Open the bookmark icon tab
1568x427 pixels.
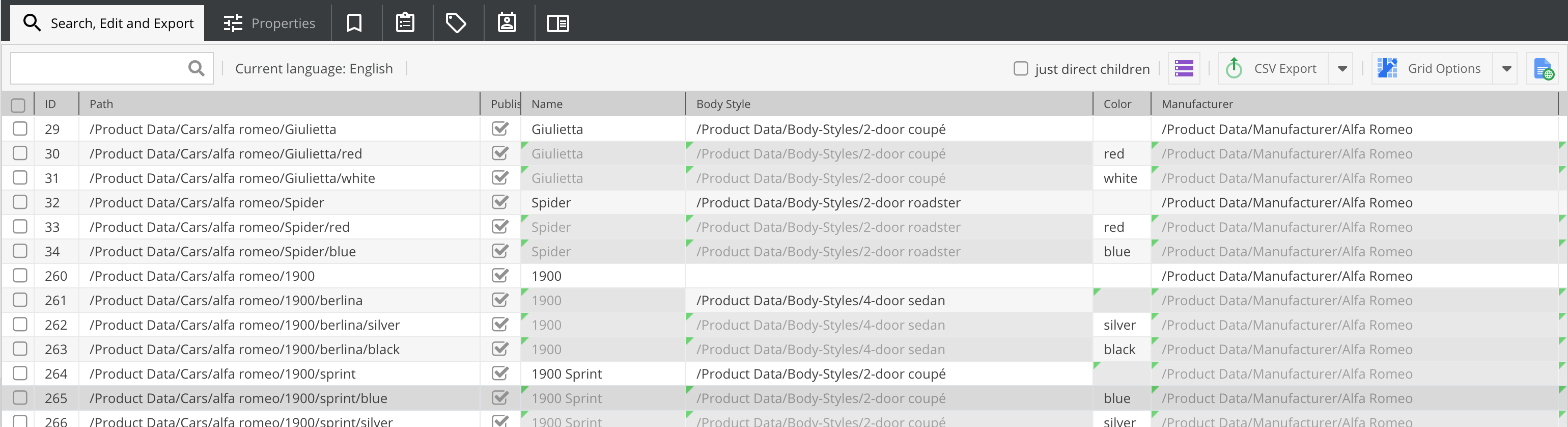click(x=354, y=23)
